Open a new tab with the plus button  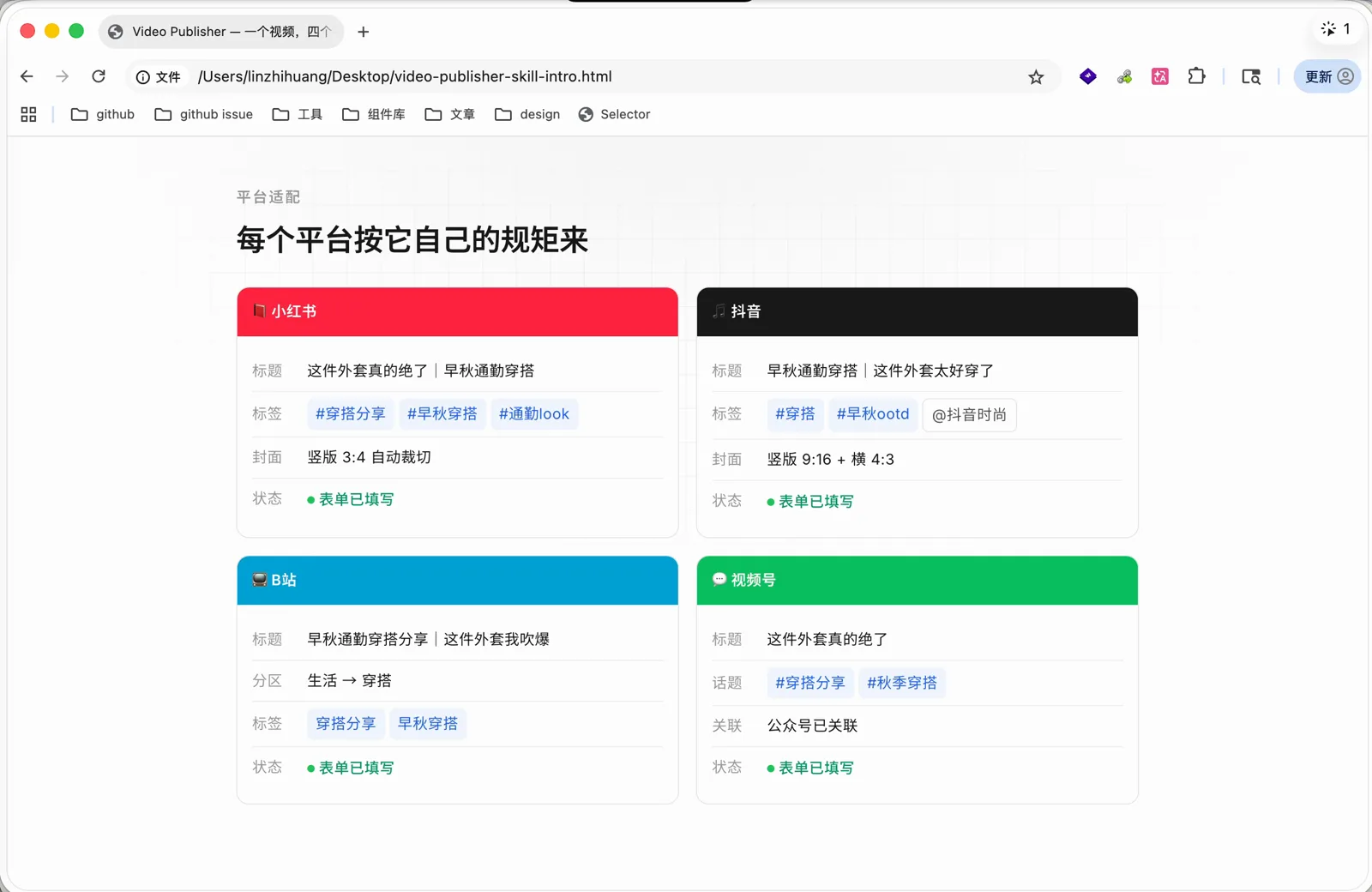(364, 32)
